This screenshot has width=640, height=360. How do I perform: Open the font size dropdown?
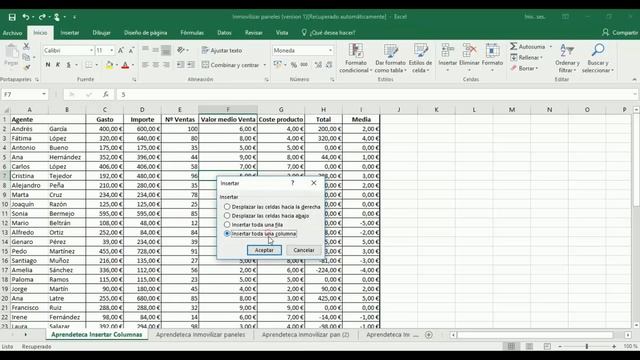pos(111,51)
